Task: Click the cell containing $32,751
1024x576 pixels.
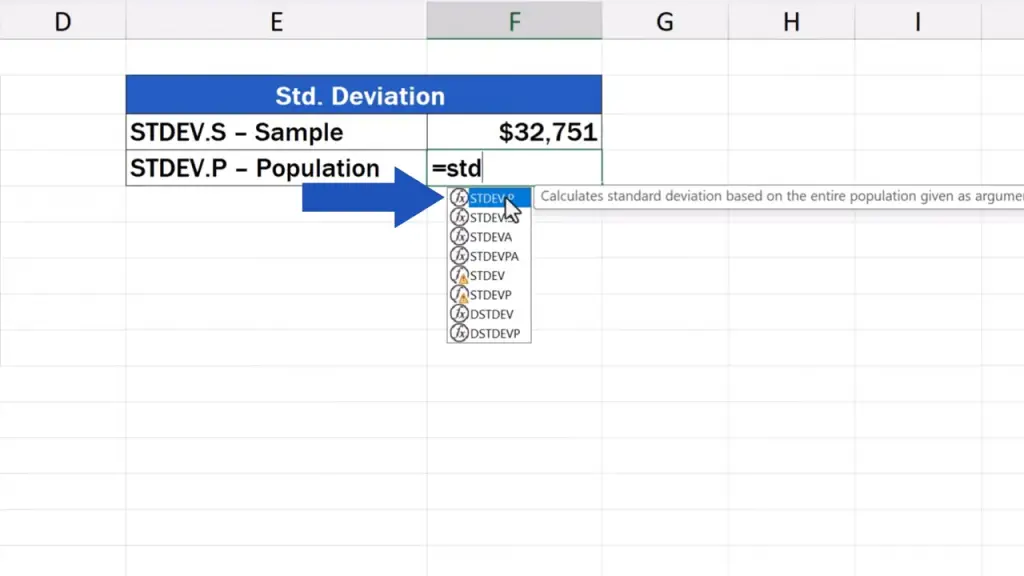Action: [x=514, y=132]
